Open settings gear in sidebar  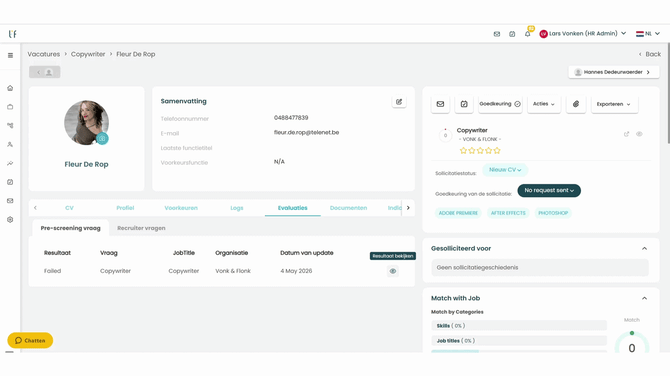(10, 220)
